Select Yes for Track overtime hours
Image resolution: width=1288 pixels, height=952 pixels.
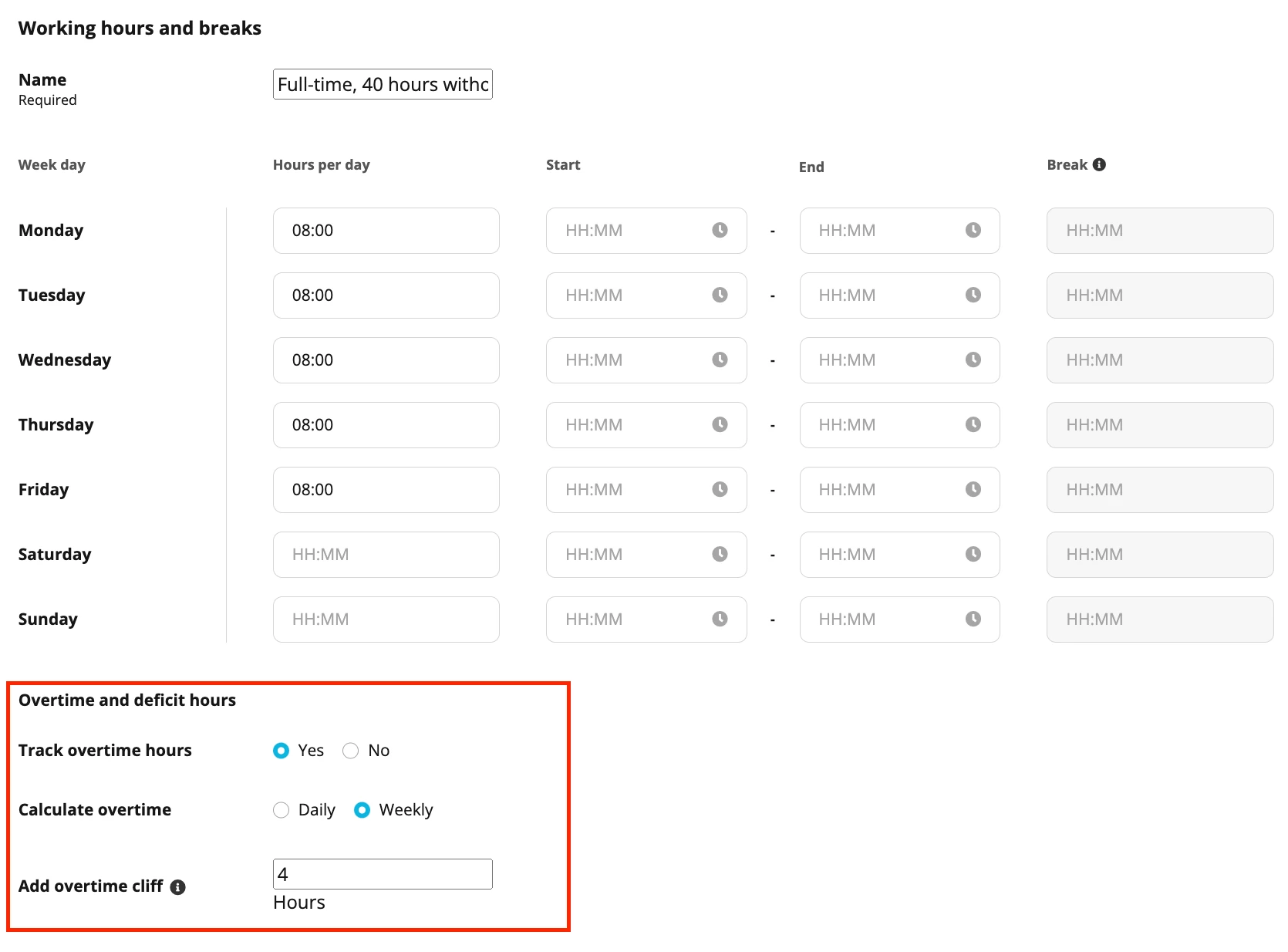[281, 751]
